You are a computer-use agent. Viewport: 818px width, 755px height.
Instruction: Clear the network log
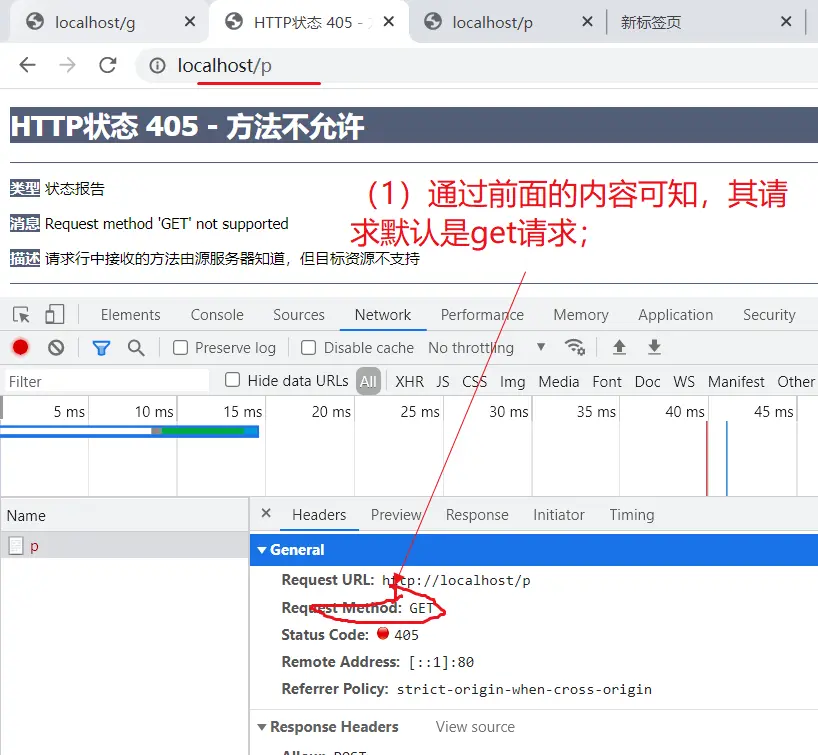(56, 347)
